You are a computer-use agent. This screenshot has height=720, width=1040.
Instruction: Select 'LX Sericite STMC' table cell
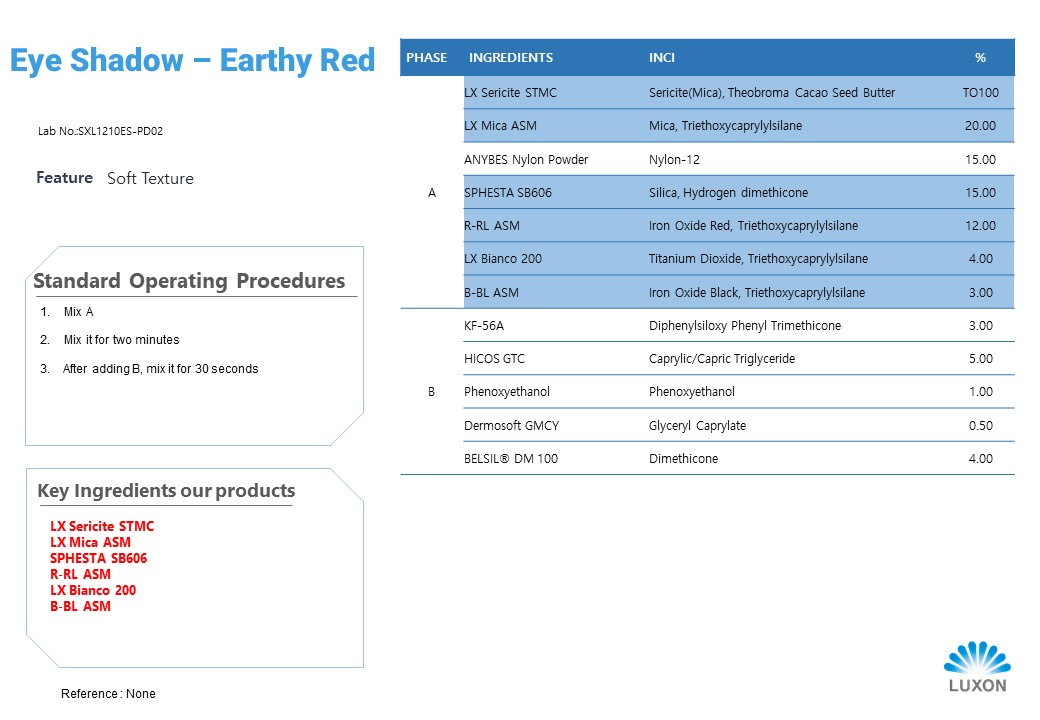click(x=510, y=93)
